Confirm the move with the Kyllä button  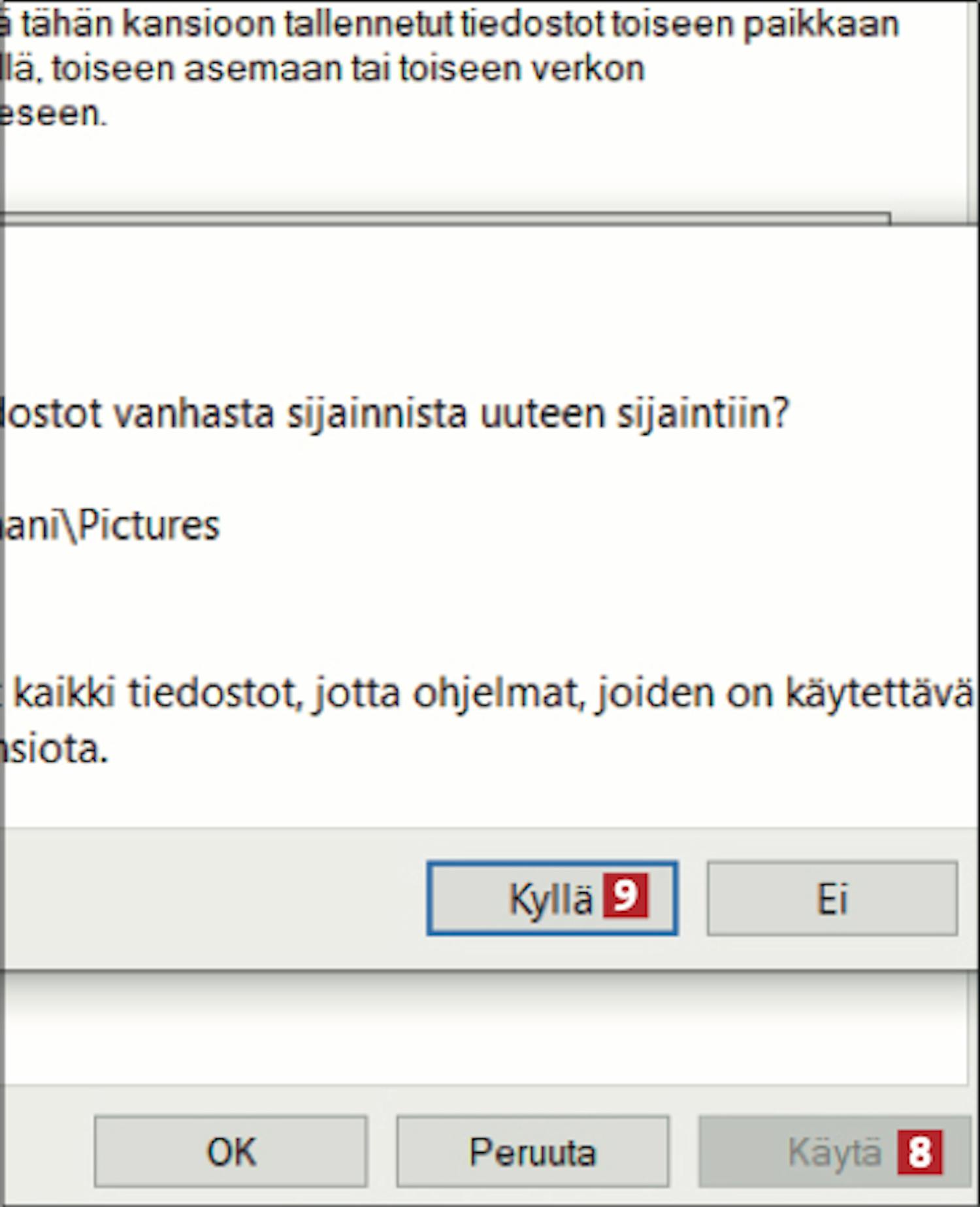[x=552, y=898]
